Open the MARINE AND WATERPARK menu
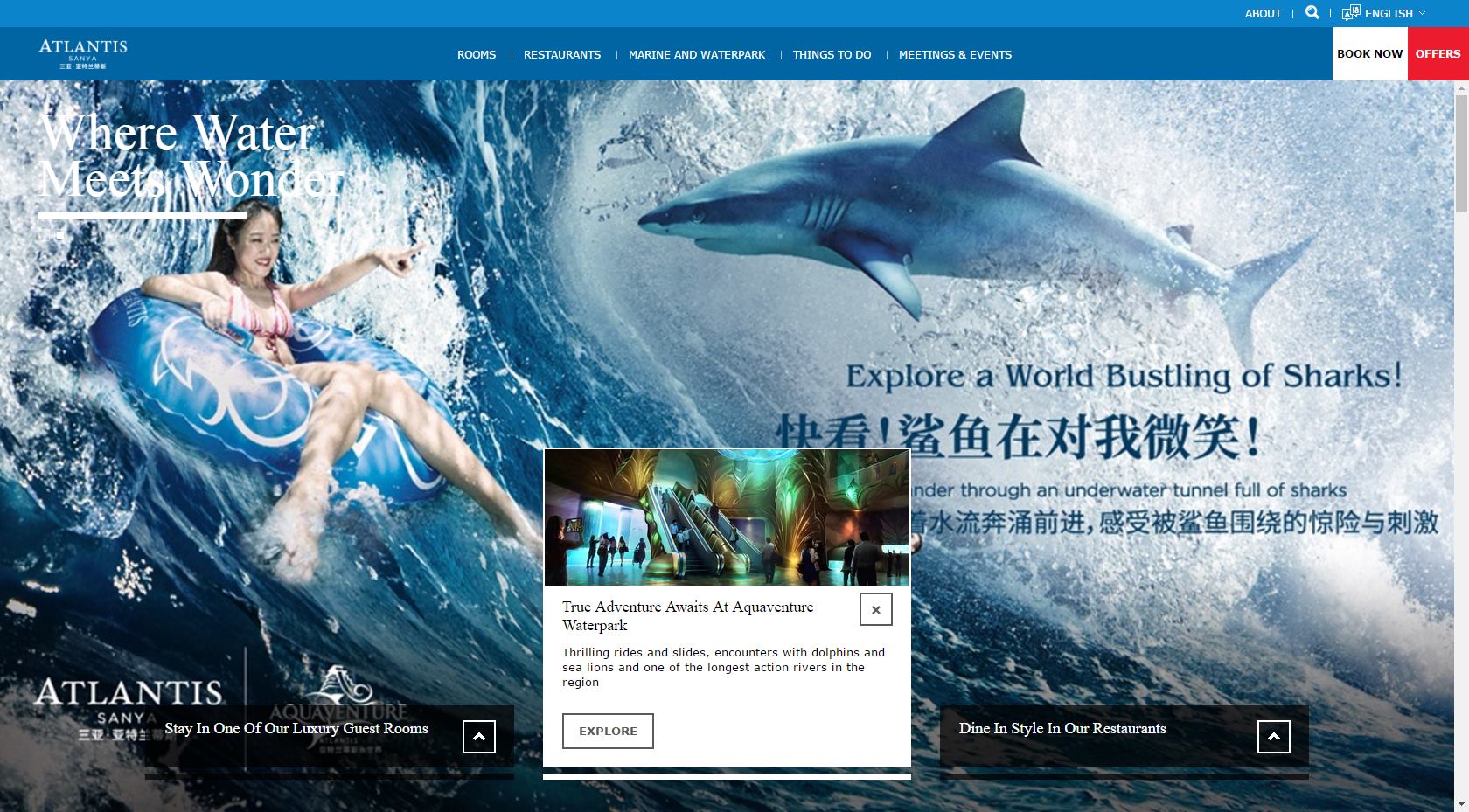 pos(697,54)
